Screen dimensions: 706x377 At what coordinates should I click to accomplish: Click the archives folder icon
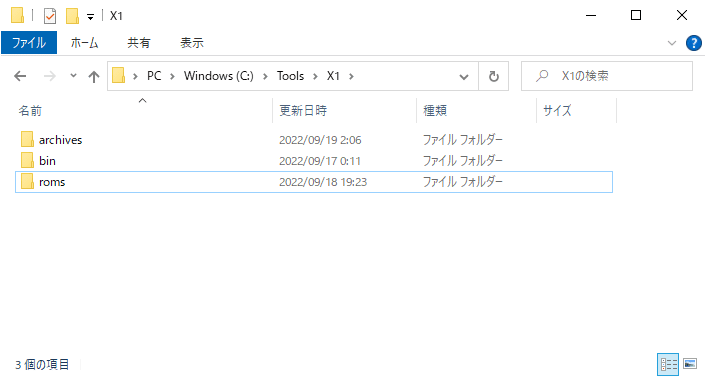[x=27, y=139]
